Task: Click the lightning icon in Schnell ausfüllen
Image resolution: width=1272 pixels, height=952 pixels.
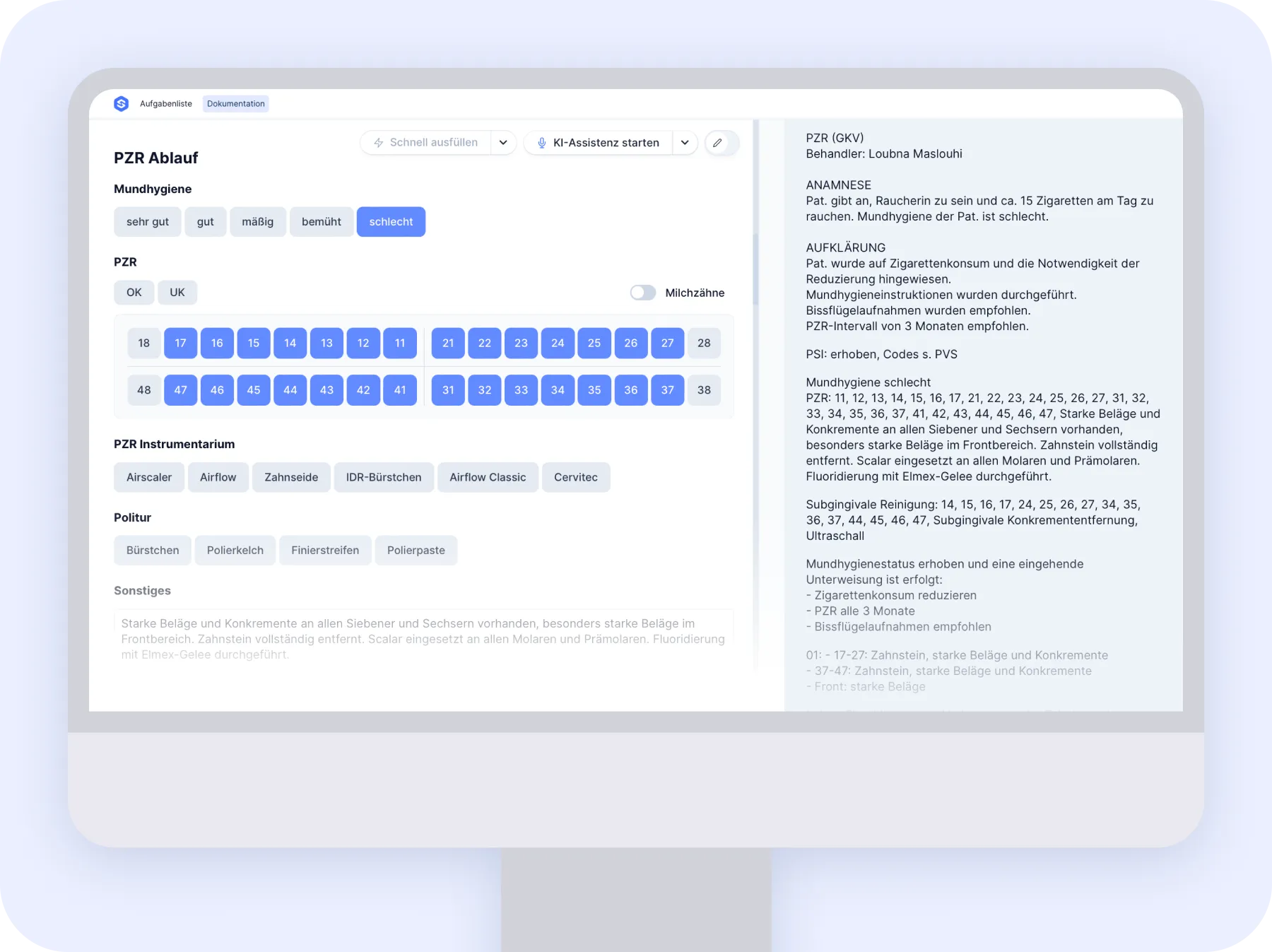Action: pos(379,142)
